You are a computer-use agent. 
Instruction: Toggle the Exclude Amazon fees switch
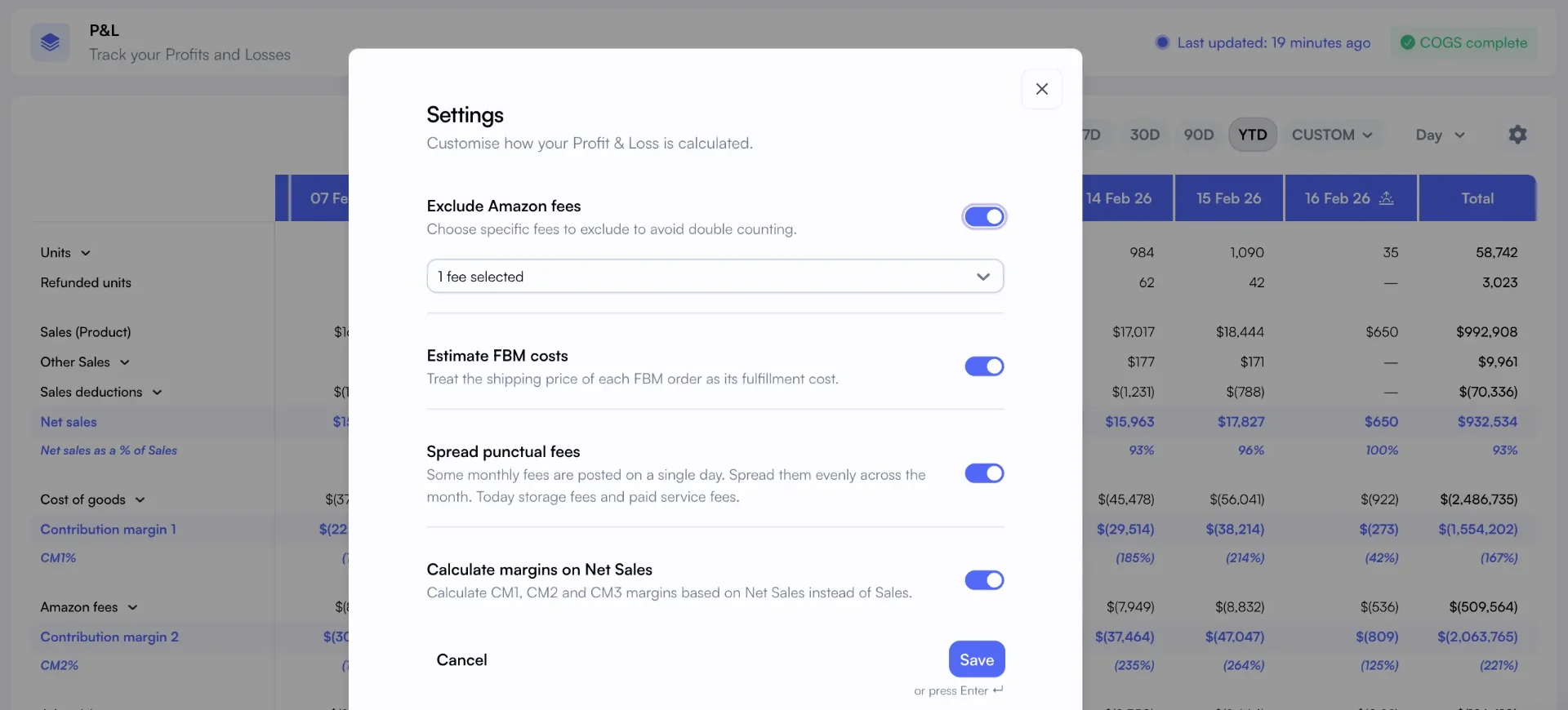[984, 216]
